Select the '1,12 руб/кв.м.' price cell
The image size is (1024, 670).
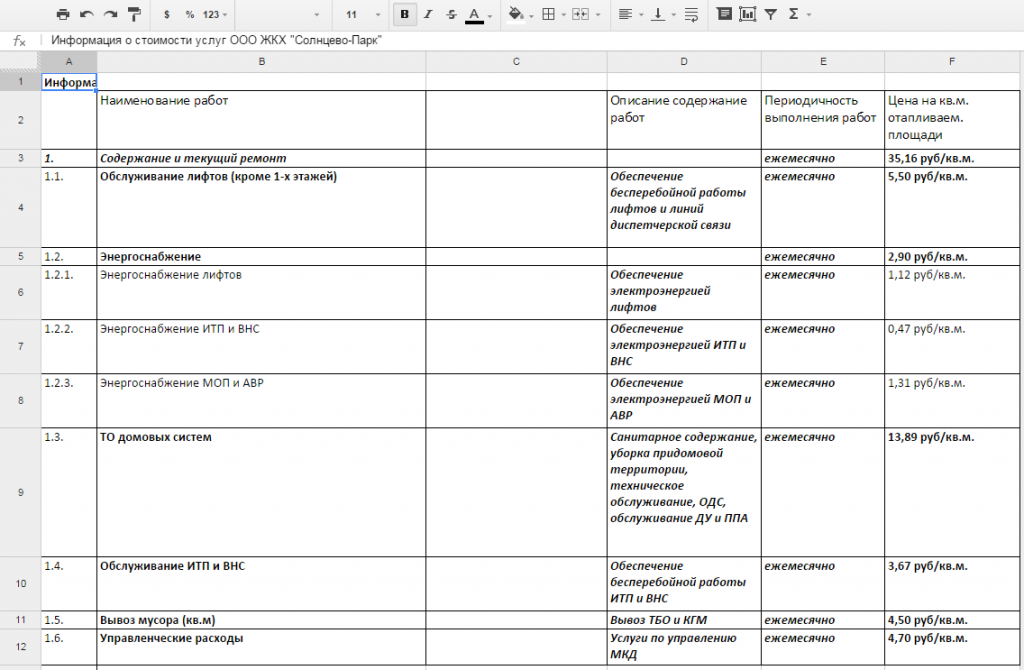[x=952, y=293]
